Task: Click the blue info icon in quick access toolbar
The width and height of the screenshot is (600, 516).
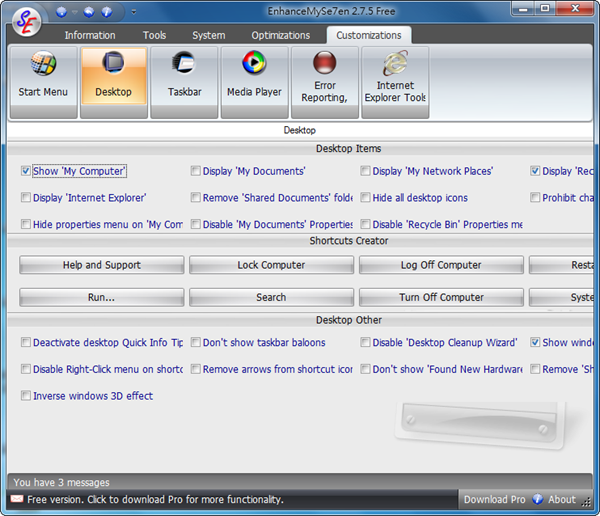Action: pyautogui.click(x=107, y=12)
